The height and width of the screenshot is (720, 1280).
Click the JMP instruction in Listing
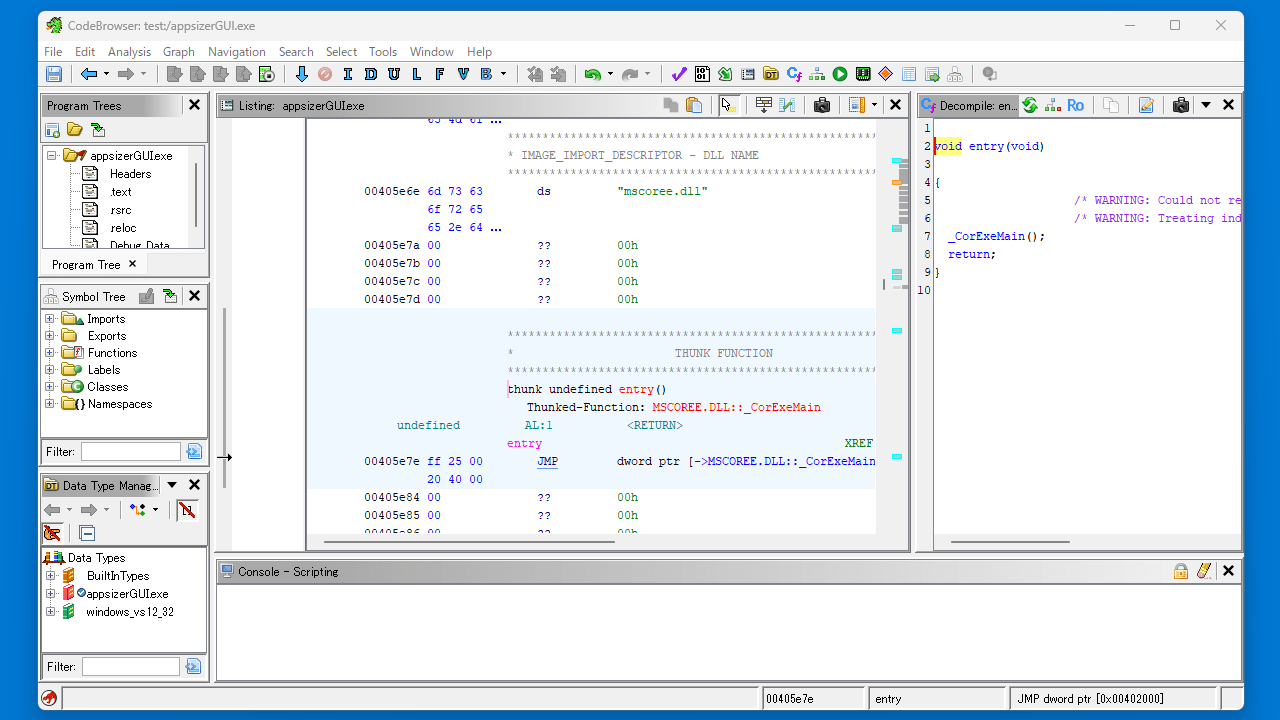(547, 461)
